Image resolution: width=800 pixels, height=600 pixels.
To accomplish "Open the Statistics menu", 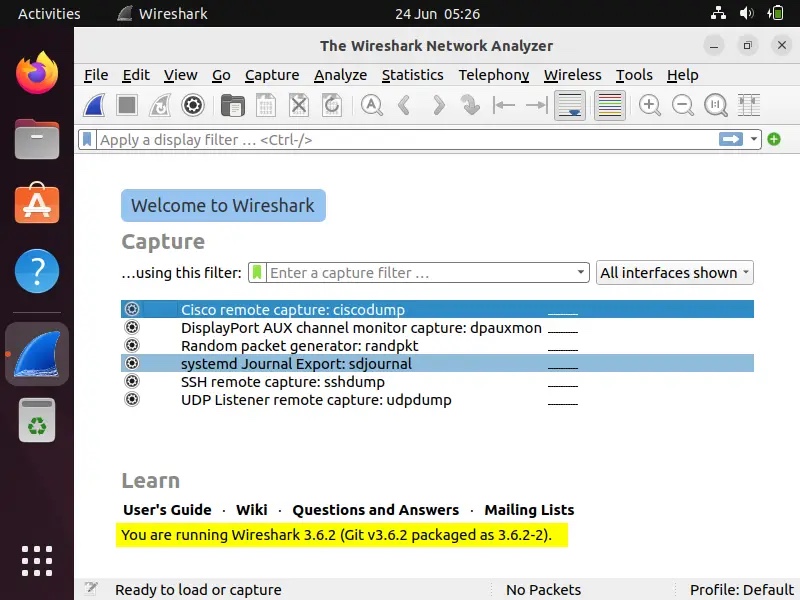I will click(x=413, y=75).
